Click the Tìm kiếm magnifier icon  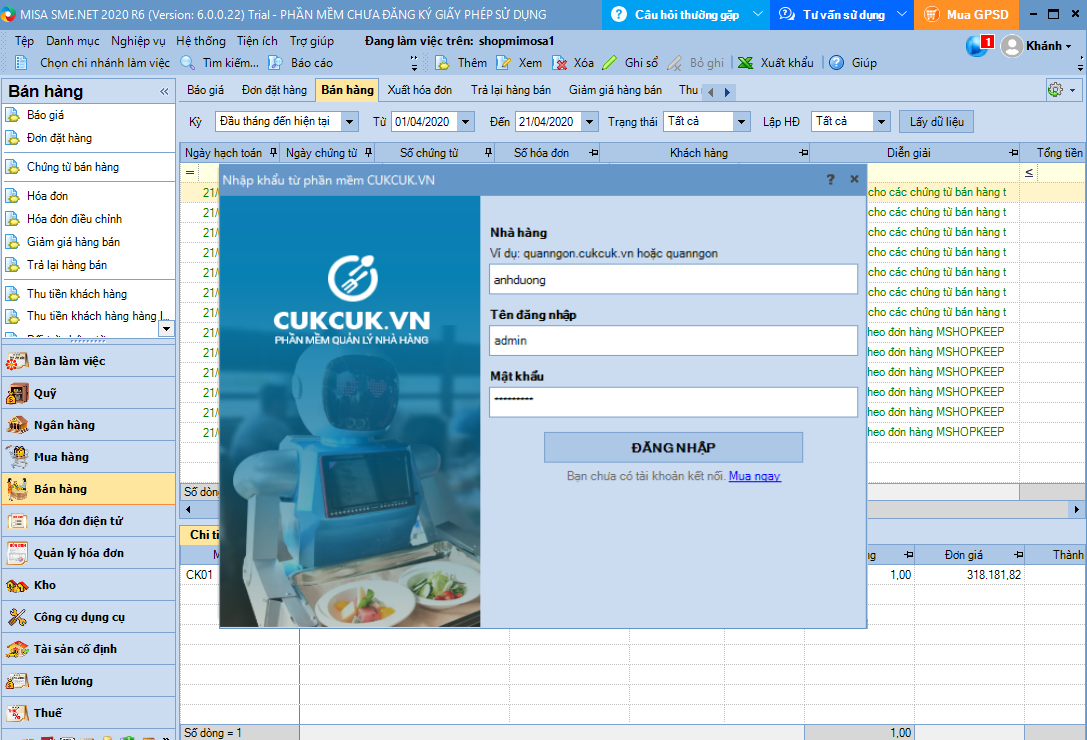[187, 63]
